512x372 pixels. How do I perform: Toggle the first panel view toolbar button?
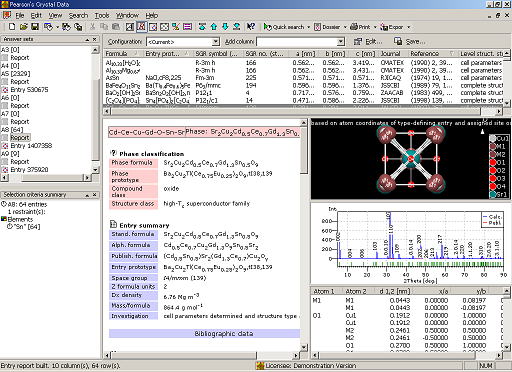click(130, 27)
